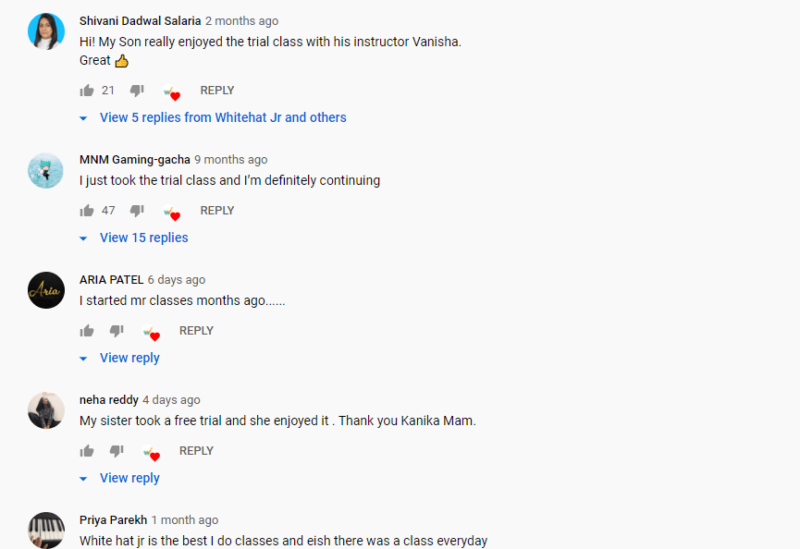Click creator heart badge on Shivani's comment

(x=172, y=93)
